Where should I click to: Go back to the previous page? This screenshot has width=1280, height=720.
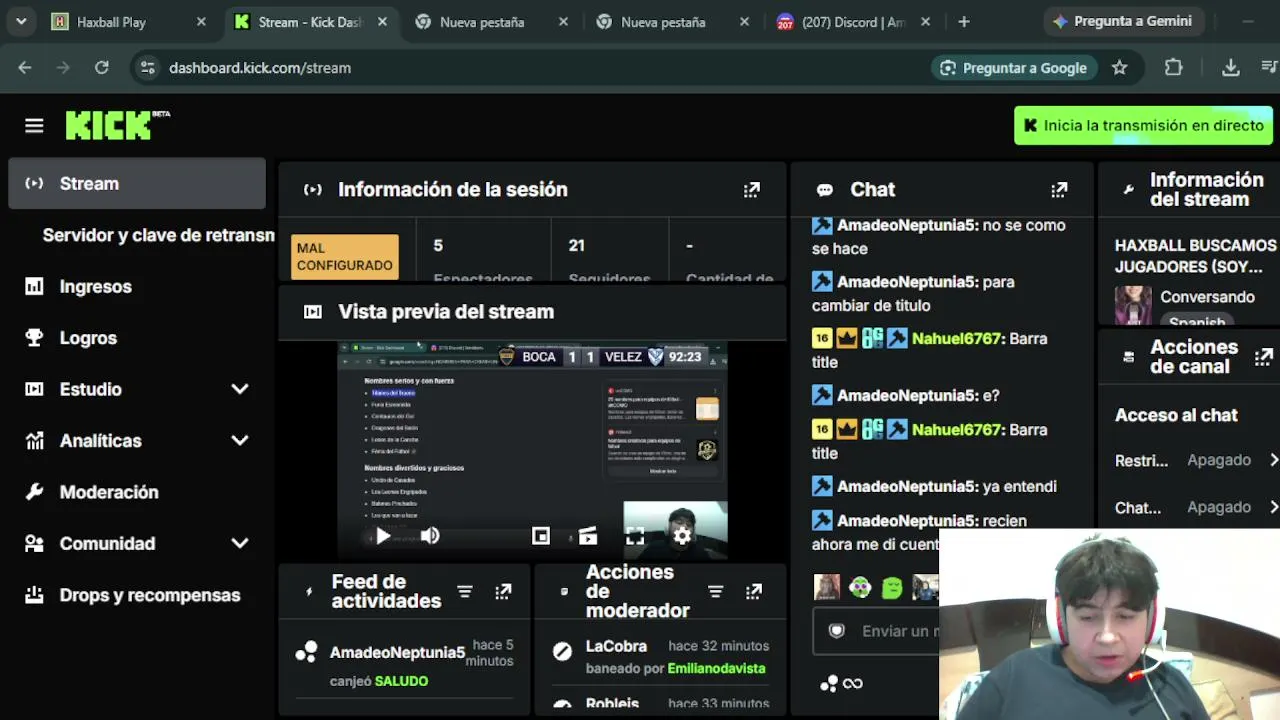pos(25,68)
